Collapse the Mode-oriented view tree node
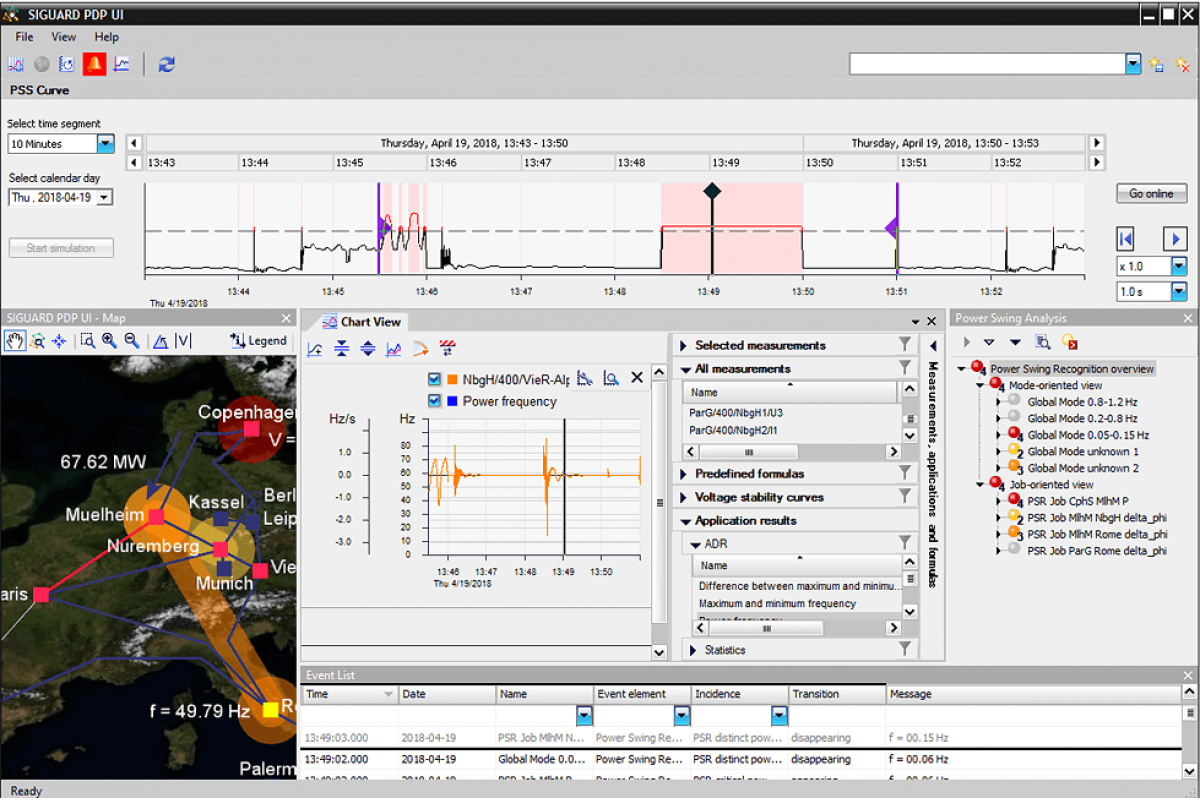1200x800 pixels. click(978, 385)
